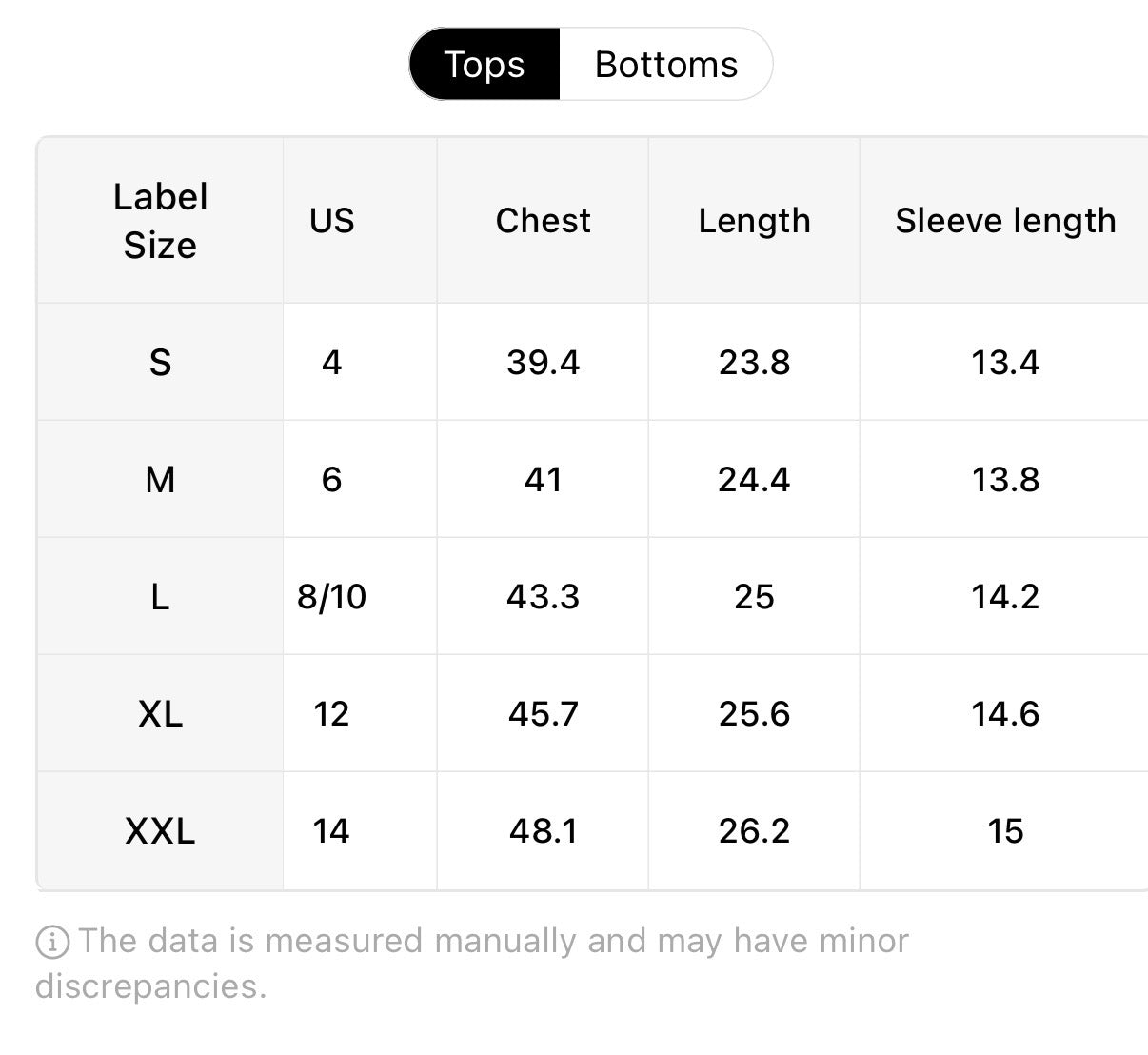1148x1055 pixels.
Task: Click the 14.6 sleeve length cell
Action: [1005, 713]
